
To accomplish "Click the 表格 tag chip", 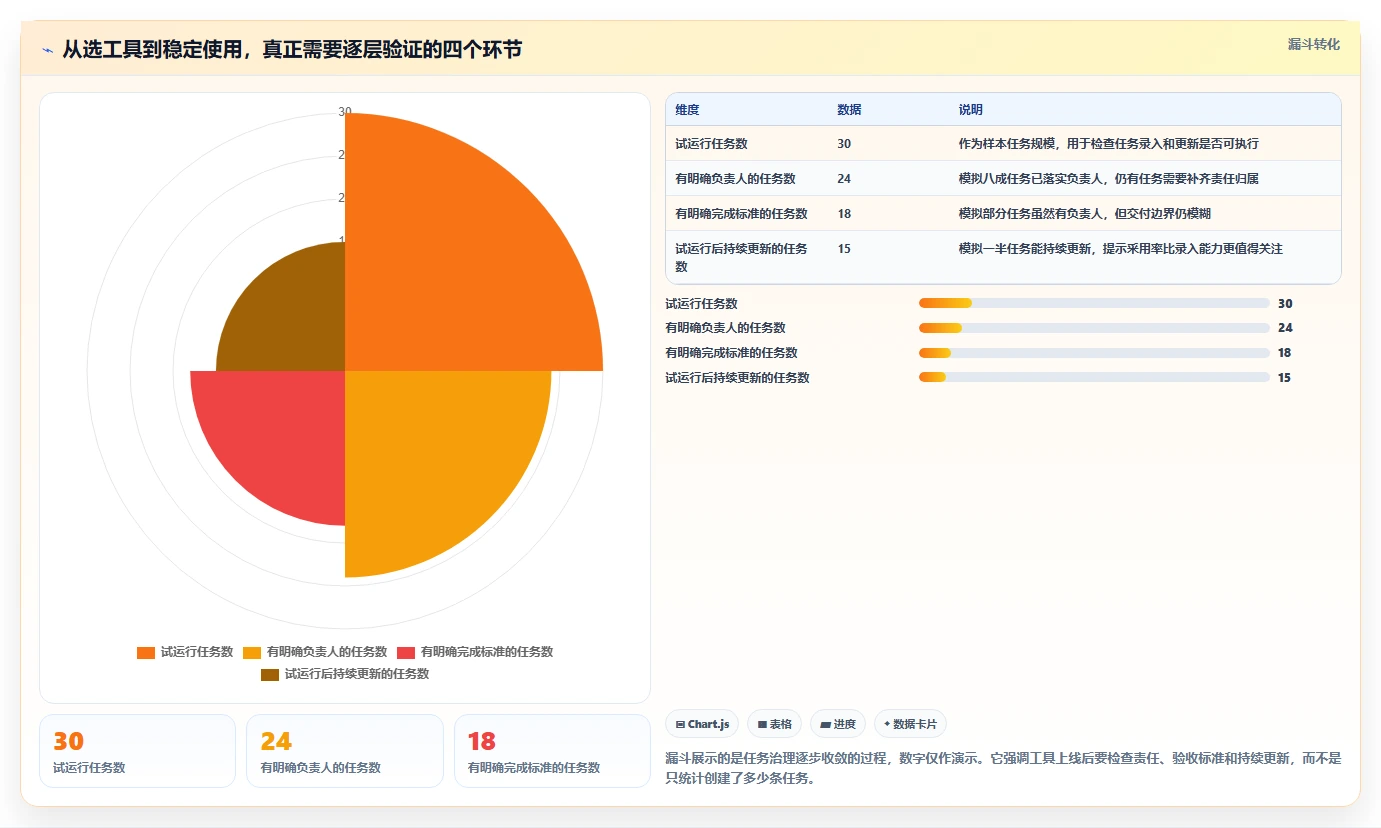I will coord(775,724).
